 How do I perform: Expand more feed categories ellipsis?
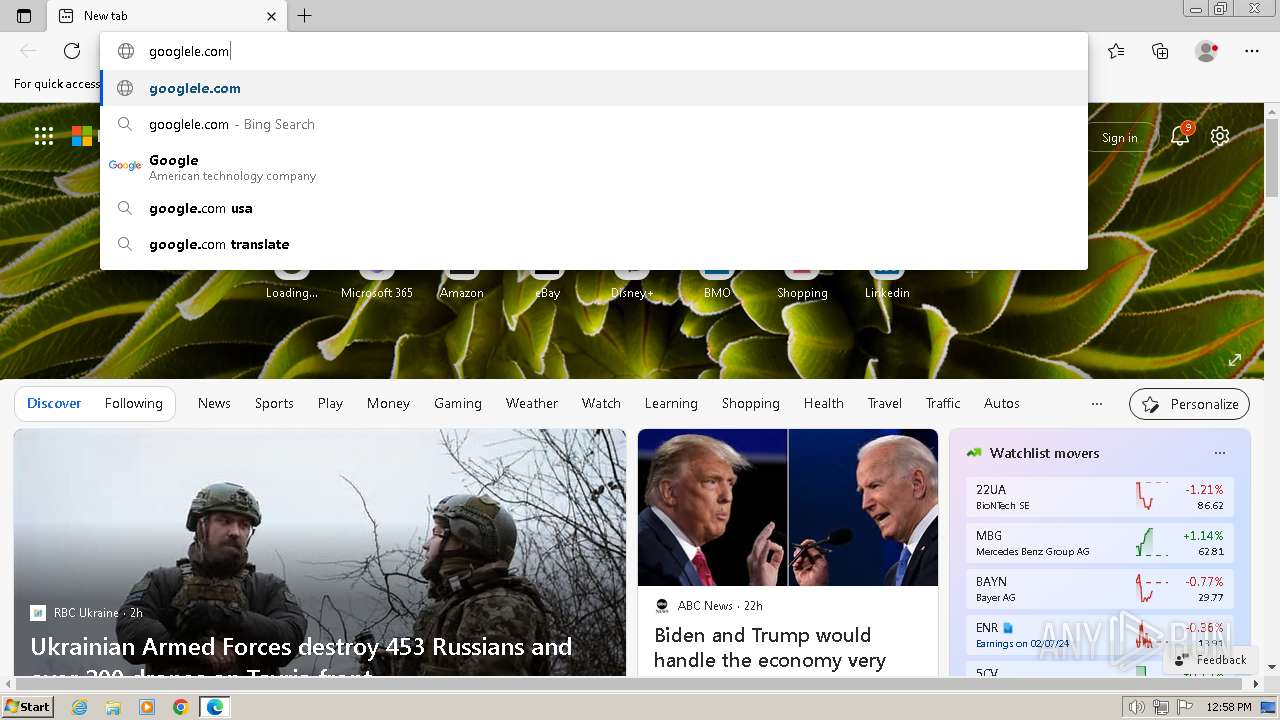pos(1097,404)
